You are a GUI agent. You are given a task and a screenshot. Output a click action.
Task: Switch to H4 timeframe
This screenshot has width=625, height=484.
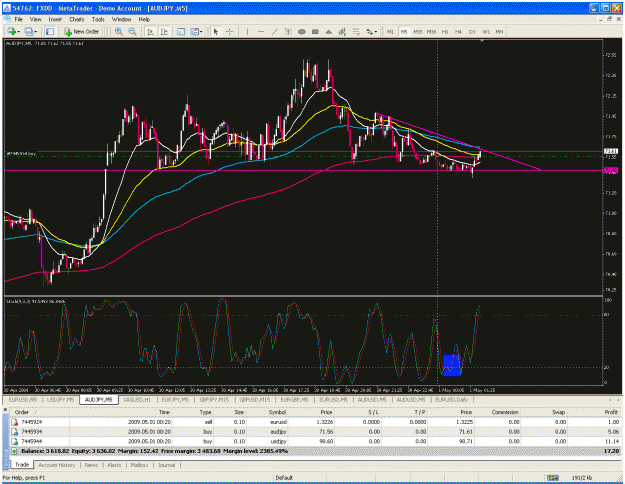[x=458, y=31]
